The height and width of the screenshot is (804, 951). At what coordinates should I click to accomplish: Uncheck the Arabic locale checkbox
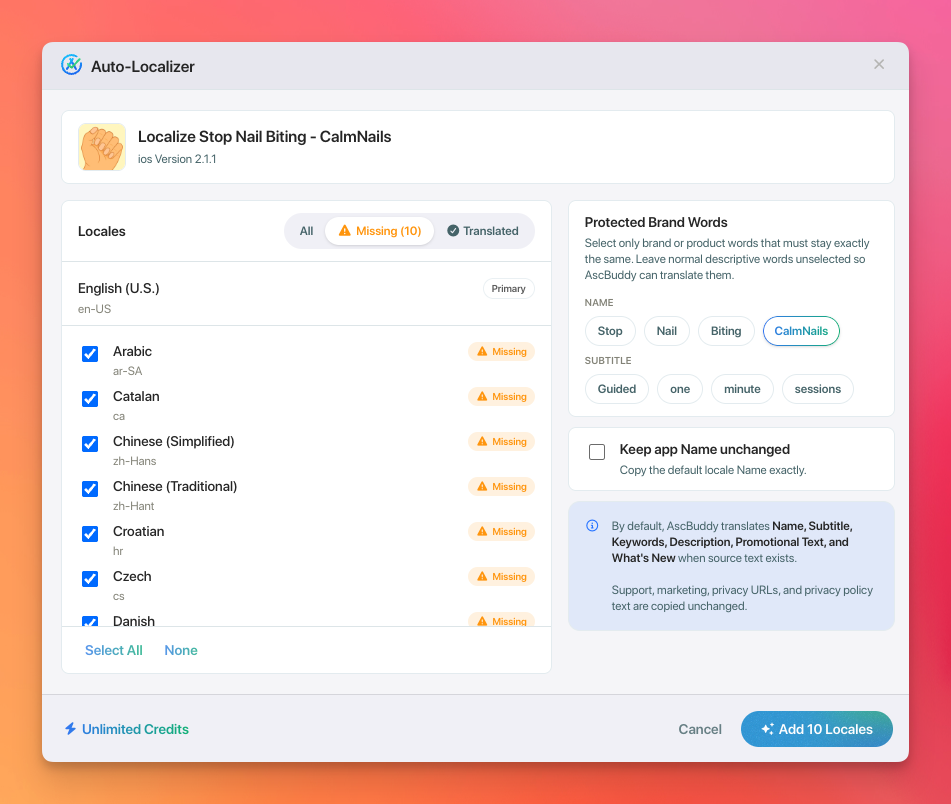tap(90, 353)
